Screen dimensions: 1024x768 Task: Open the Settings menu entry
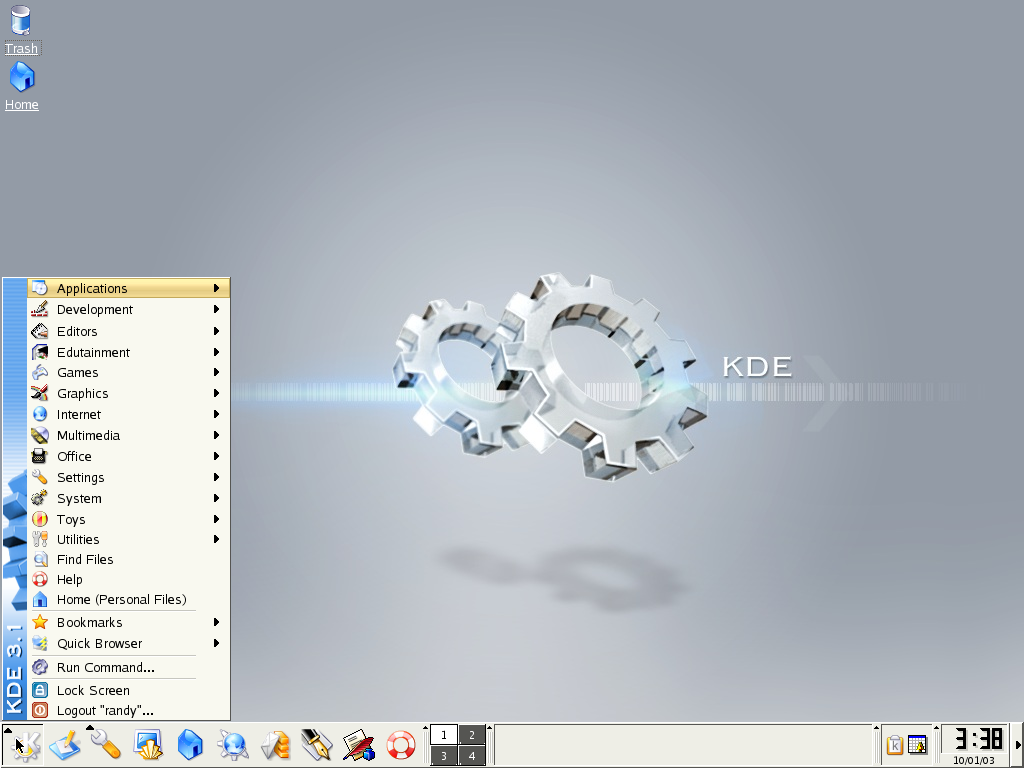pos(129,477)
